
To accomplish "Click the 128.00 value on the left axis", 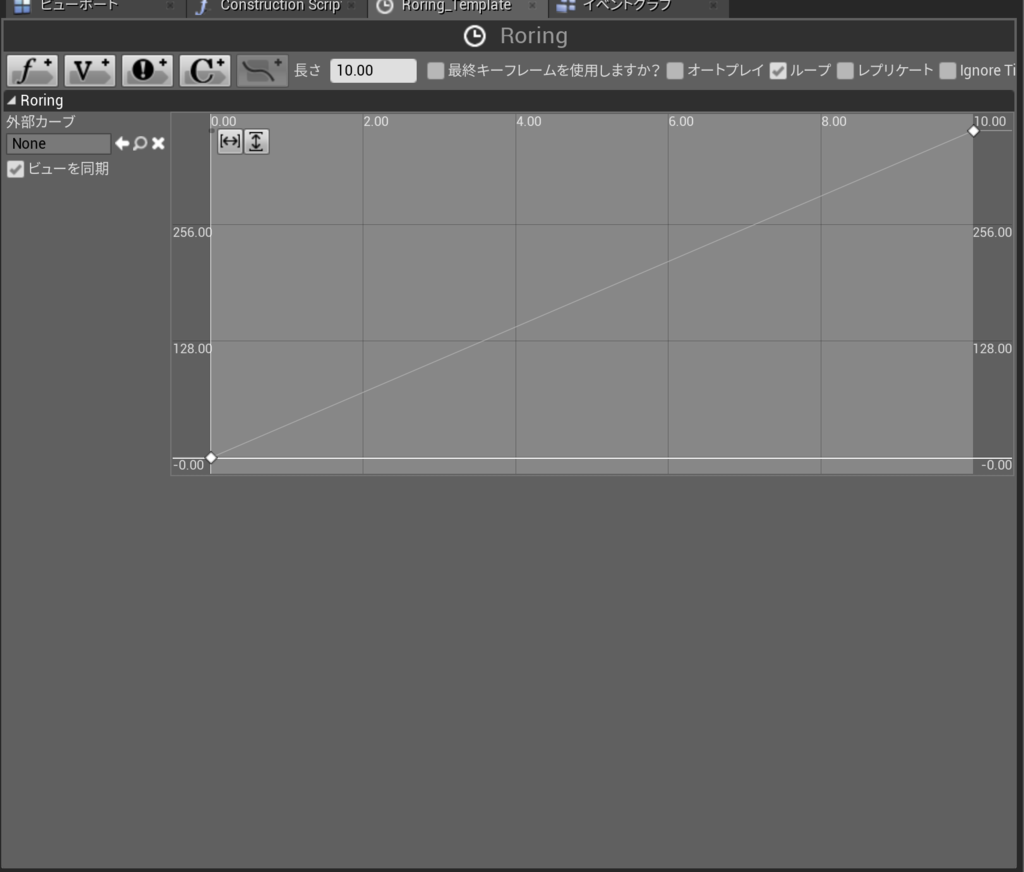I will point(192,348).
